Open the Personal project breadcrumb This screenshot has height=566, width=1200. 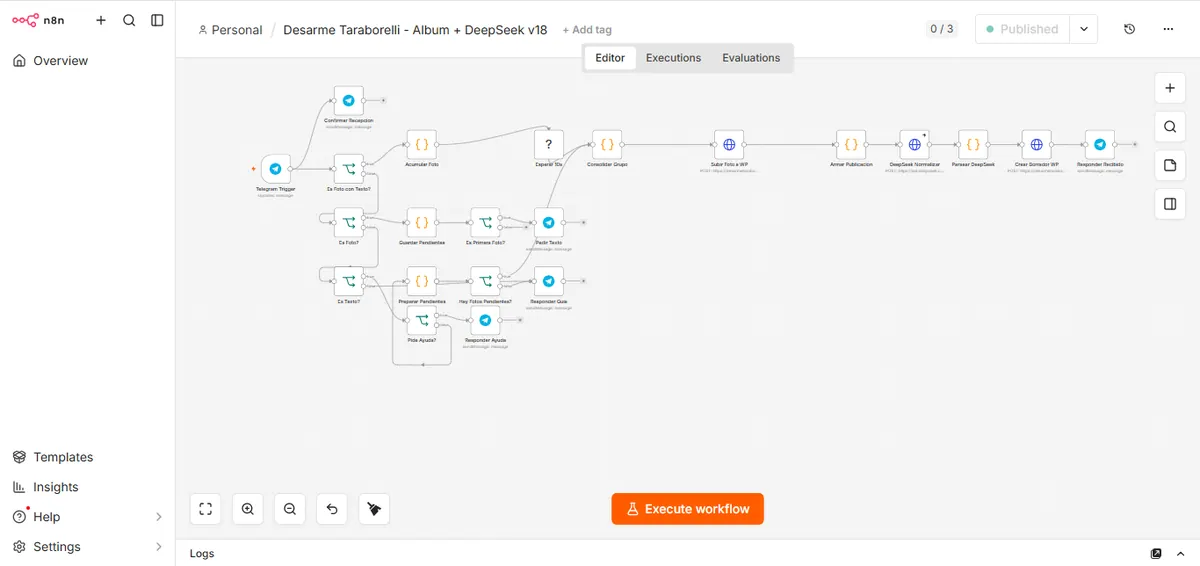pos(231,30)
